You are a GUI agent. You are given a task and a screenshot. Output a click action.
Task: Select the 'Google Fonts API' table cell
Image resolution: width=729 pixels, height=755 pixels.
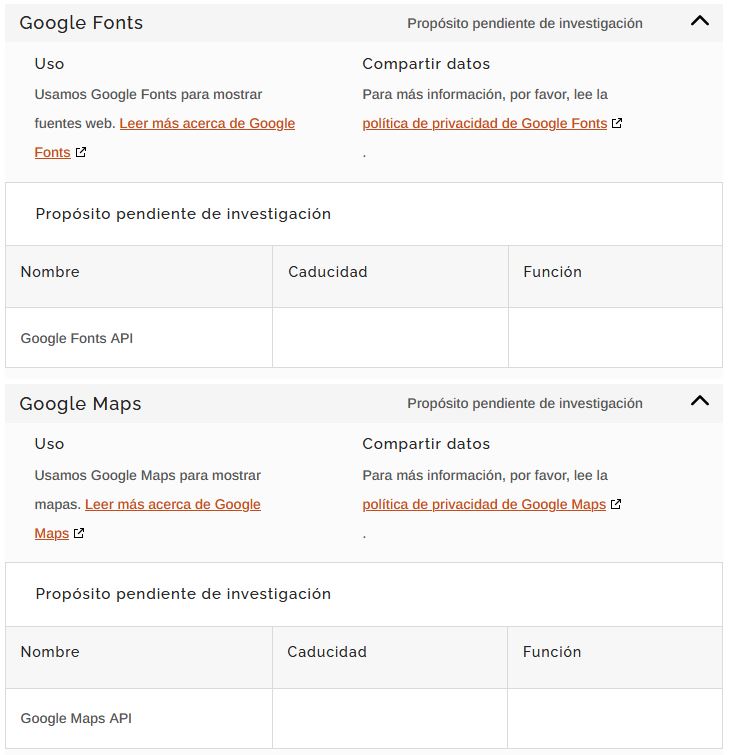[77, 338]
